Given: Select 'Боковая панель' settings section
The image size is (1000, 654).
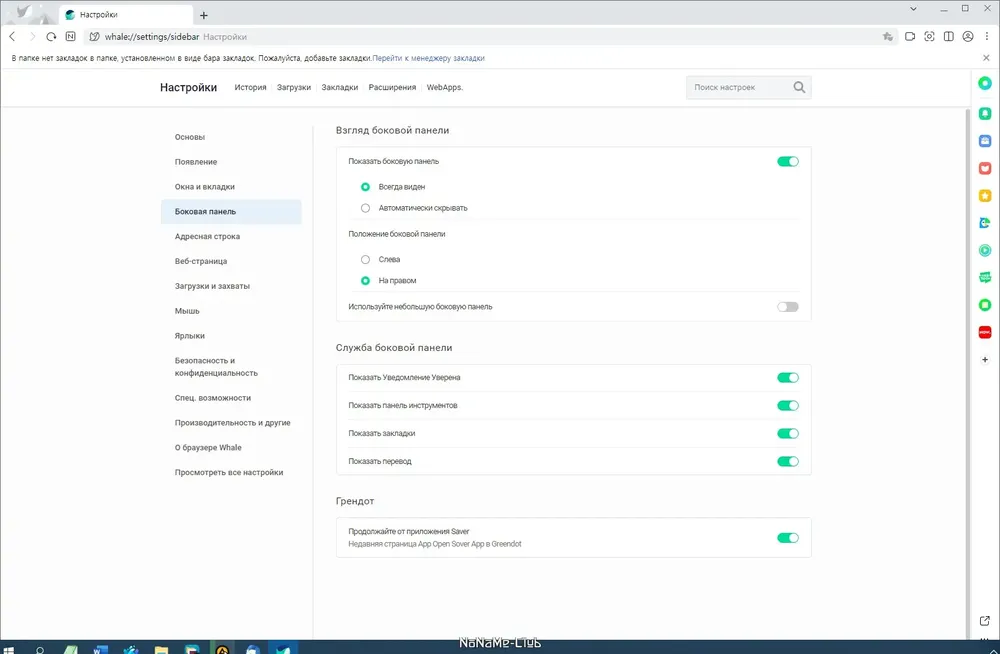Looking at the screenshot, I should tap(231, 212).
